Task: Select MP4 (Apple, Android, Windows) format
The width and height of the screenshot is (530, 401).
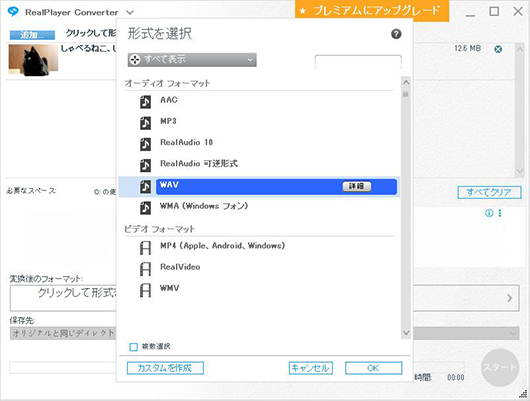Action: point(222,246)
